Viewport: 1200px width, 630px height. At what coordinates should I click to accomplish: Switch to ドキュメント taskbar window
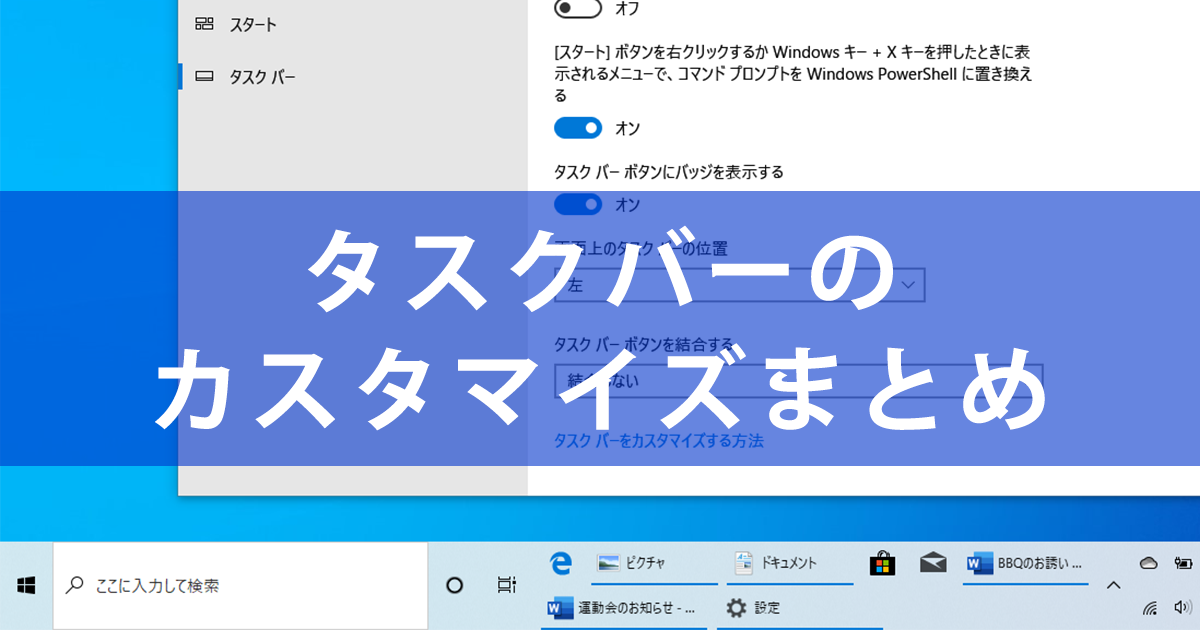tap(790, 564)
